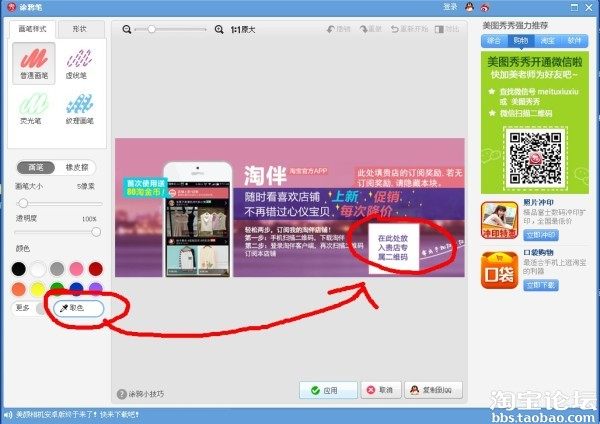Image resolution: width=600 pixels, height=424 pixels.
Task: Open the 软件 recommendation tab
Action: pyautogui.click(x=574, y=41)
